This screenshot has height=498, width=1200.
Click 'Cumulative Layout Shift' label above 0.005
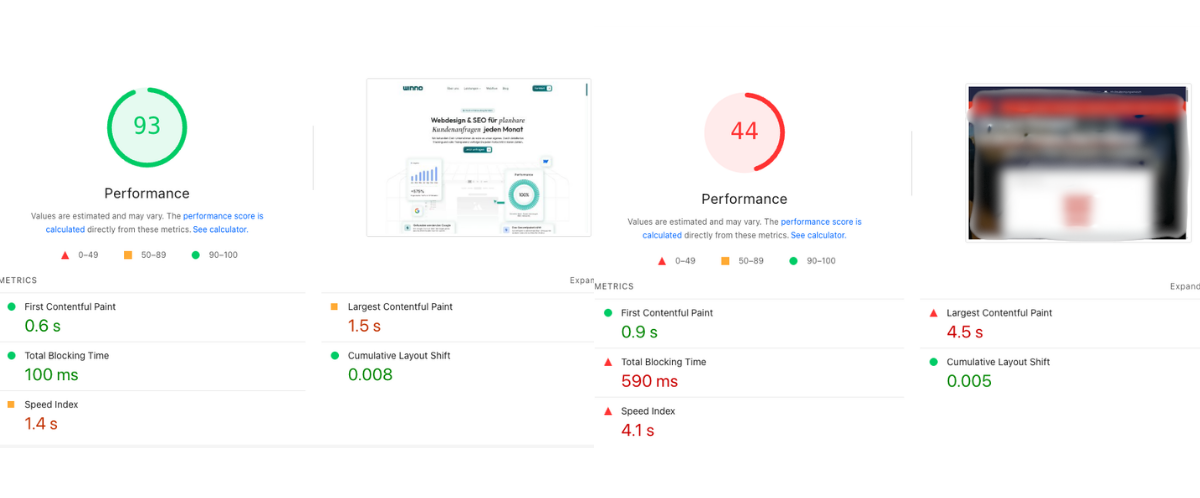point(998,362)
